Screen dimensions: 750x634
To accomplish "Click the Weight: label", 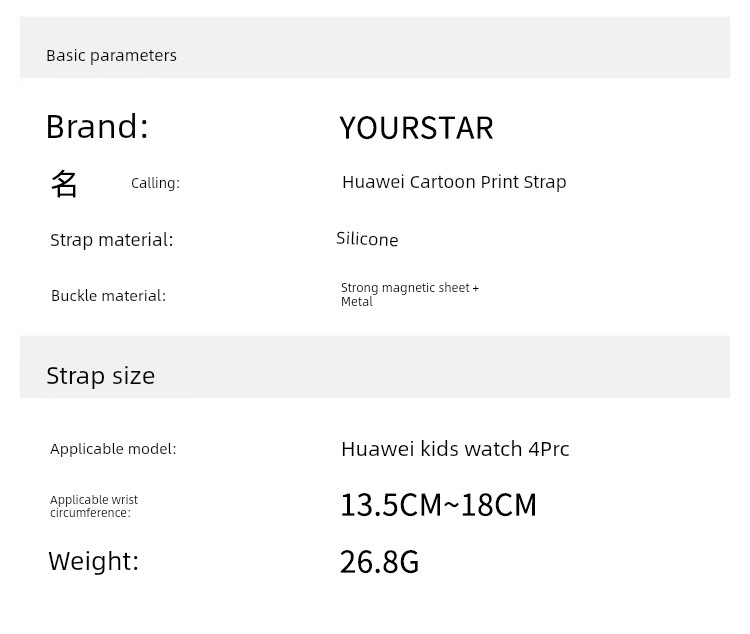I will click(x=93, y=561).
